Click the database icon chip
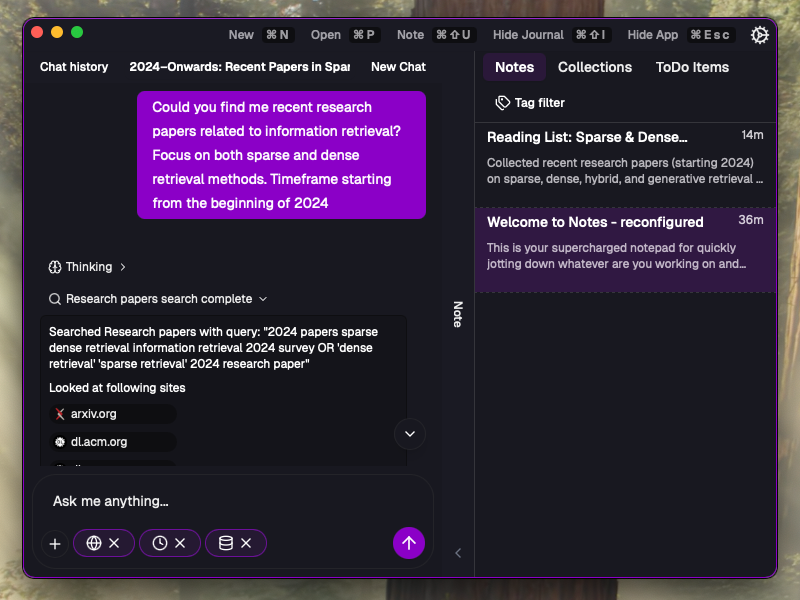Screen dimensions: 800x600 pos(226,543)
